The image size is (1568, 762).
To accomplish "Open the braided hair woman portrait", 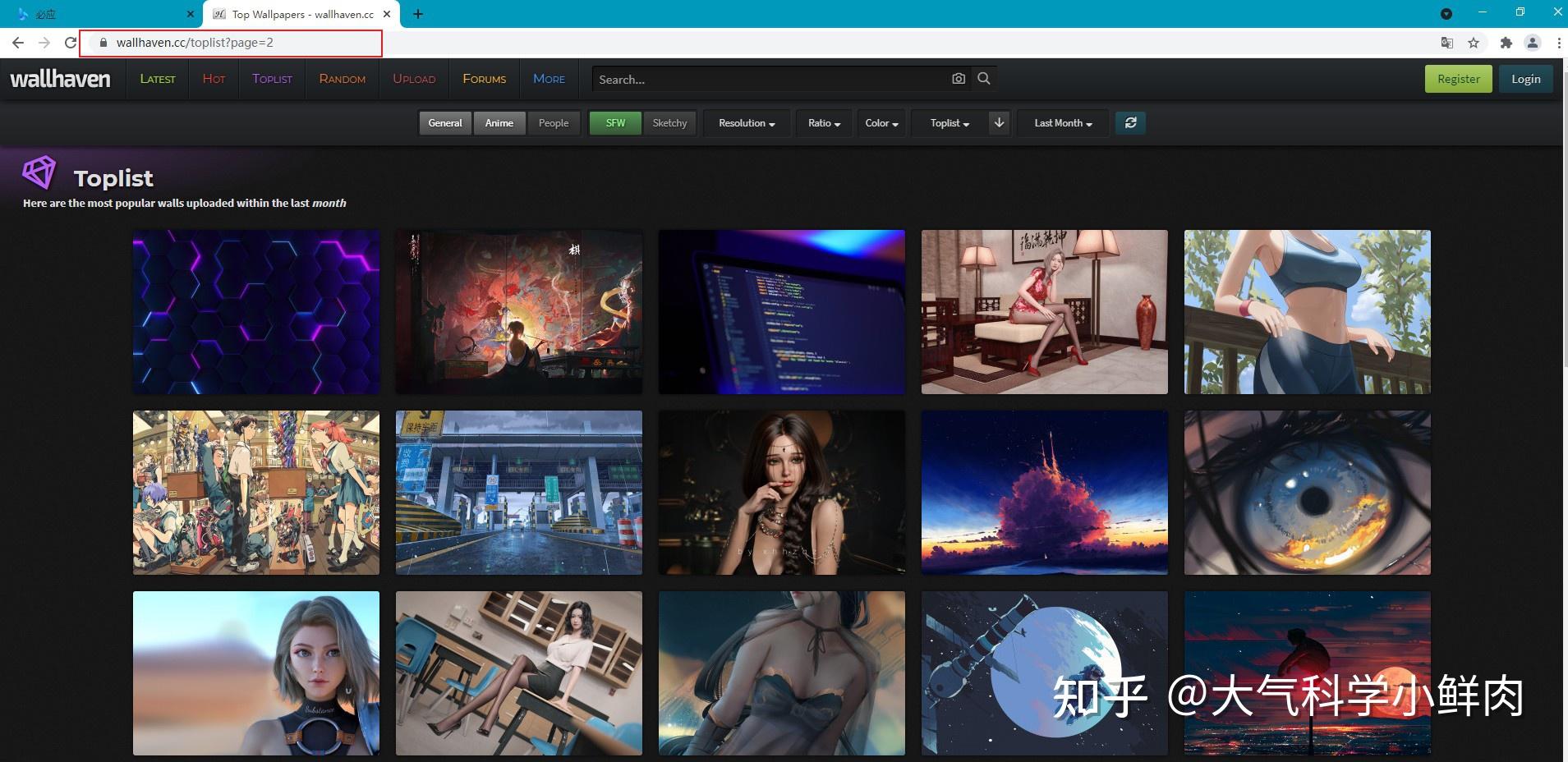I will coord(782,493).
